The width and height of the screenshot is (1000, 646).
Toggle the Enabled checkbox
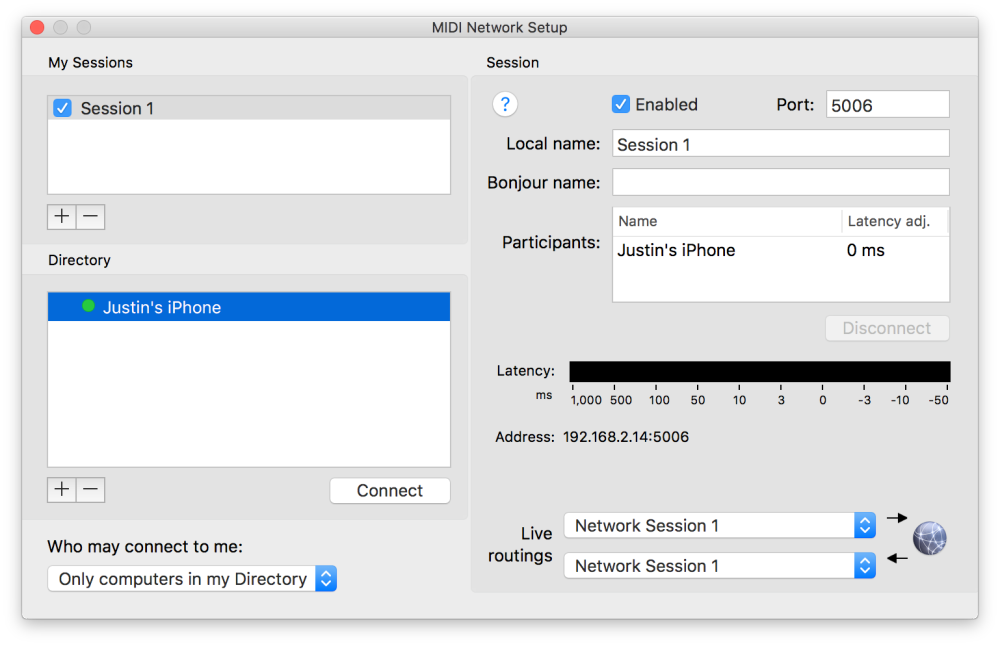pos(621,104)
